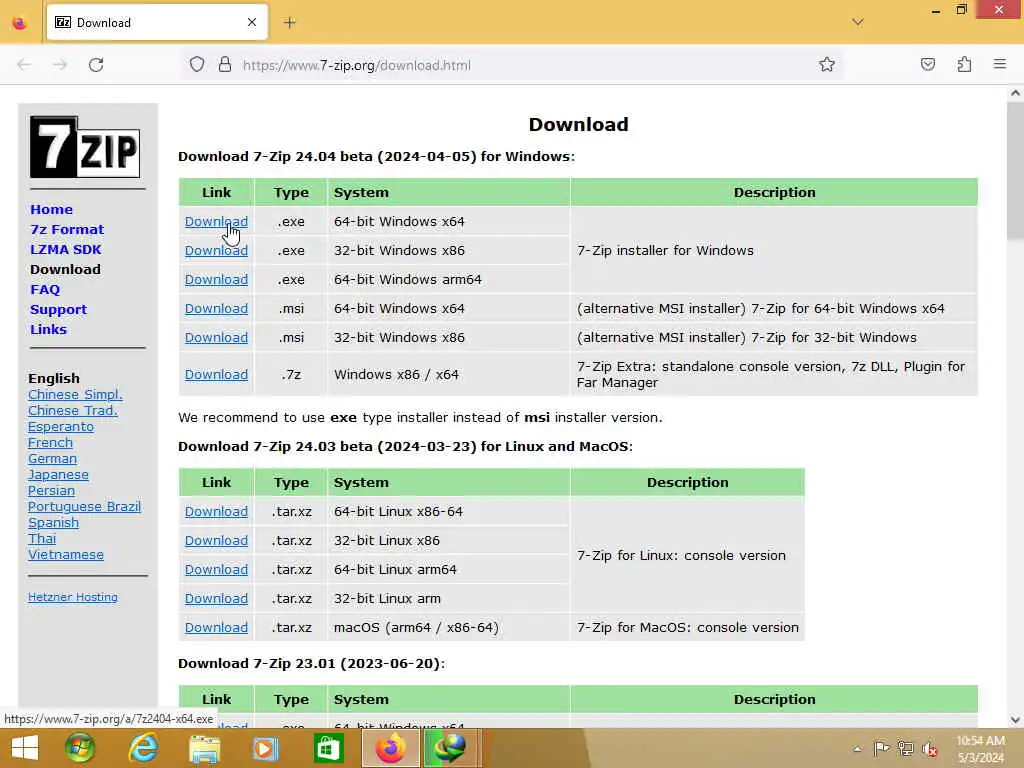
Task: Open the media player taskbar icon
Action: tap(265, 748)
